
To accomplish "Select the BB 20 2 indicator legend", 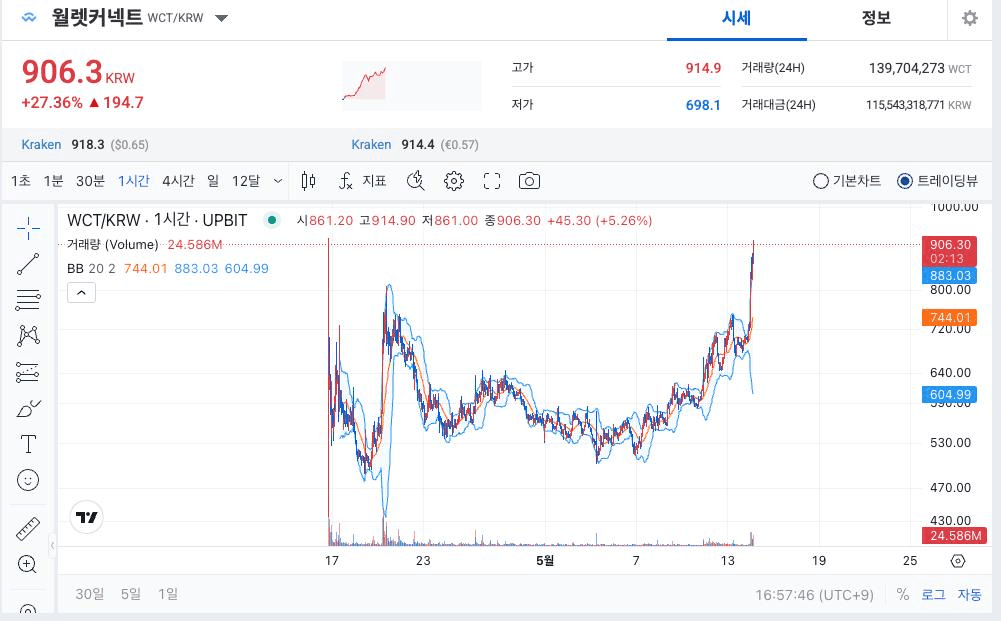I will [91, 269].
